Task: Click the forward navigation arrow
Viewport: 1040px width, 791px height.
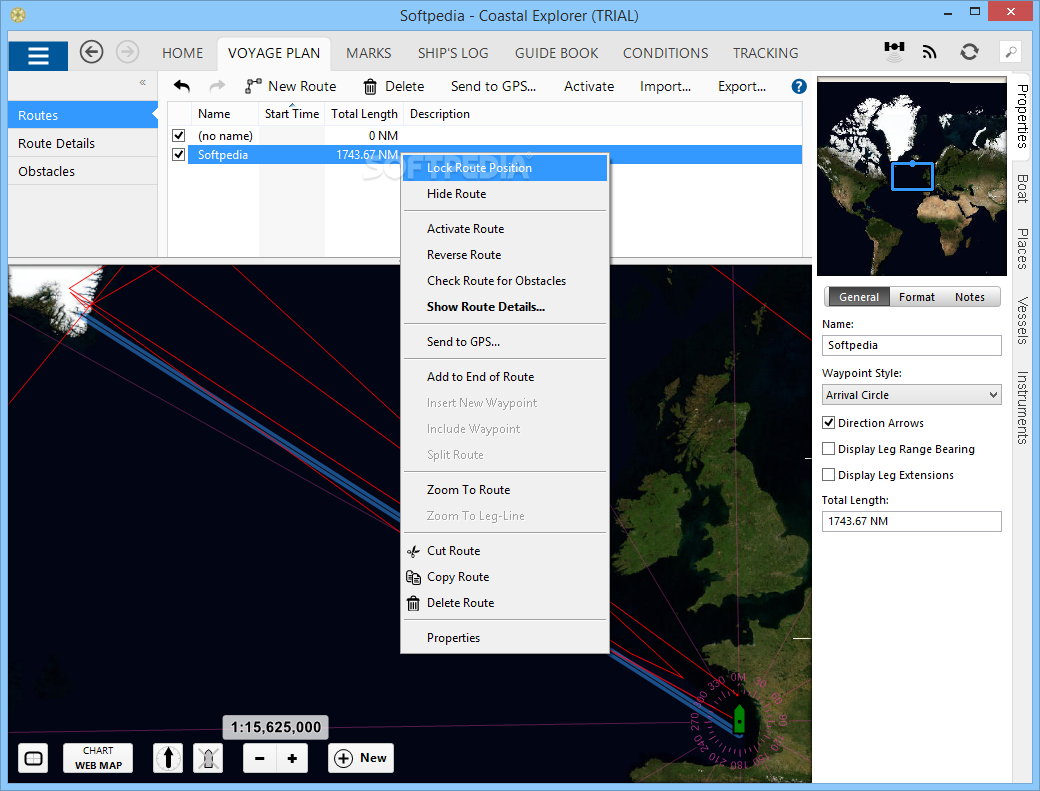Action: pos(127,52)
